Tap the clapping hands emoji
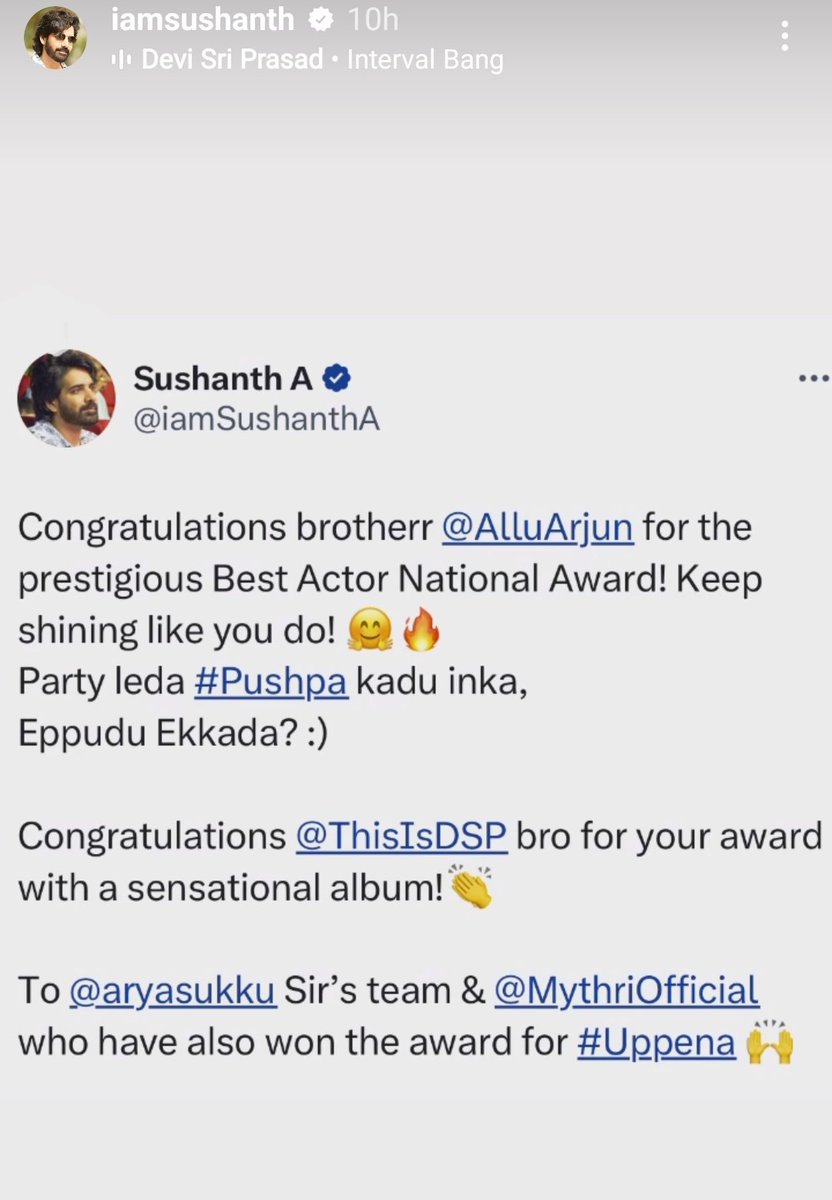This screenshot has height=1200, width=832. 472,886
